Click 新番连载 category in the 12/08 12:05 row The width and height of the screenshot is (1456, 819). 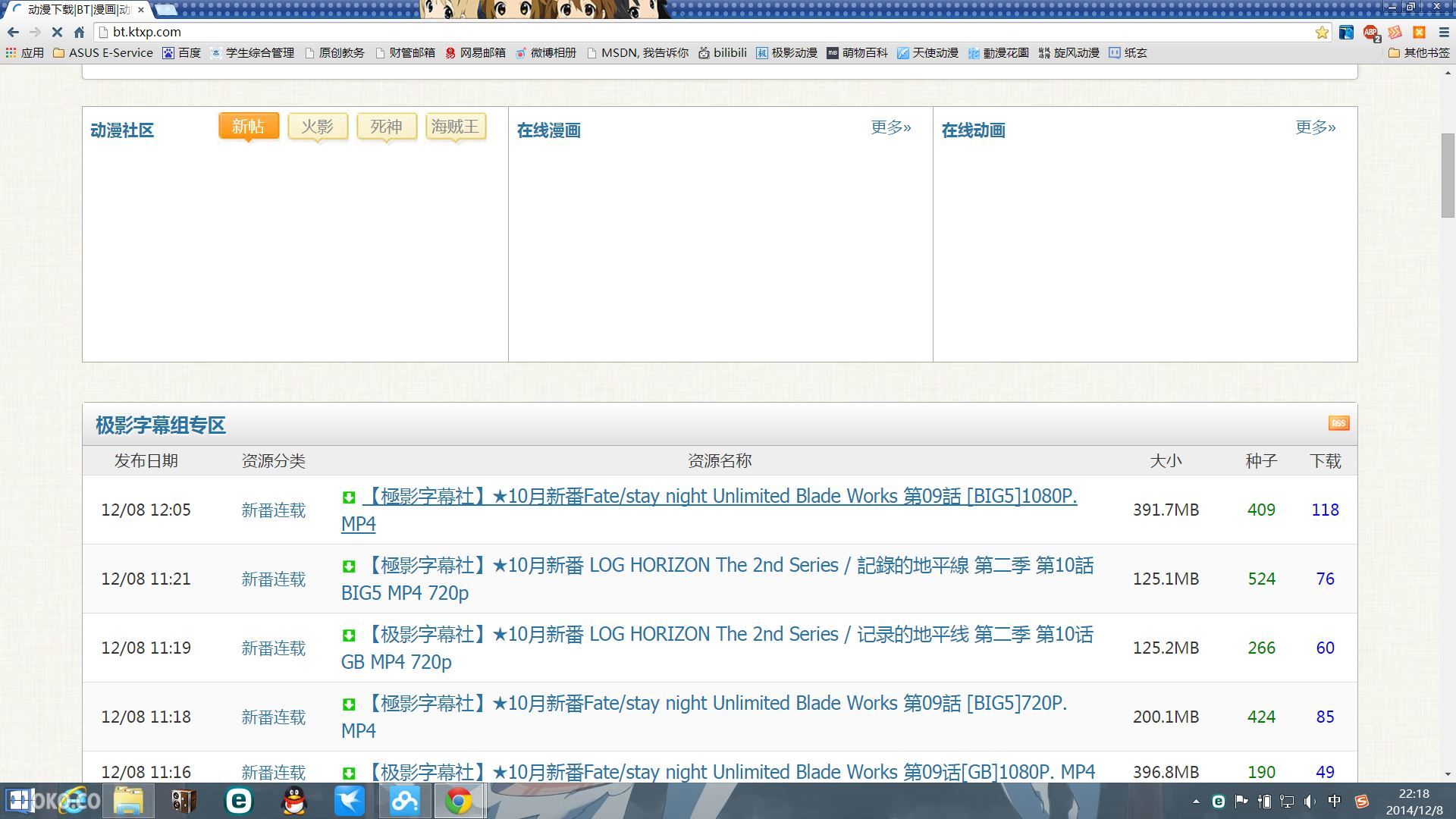pyautogui.click(x=274, y=510)
